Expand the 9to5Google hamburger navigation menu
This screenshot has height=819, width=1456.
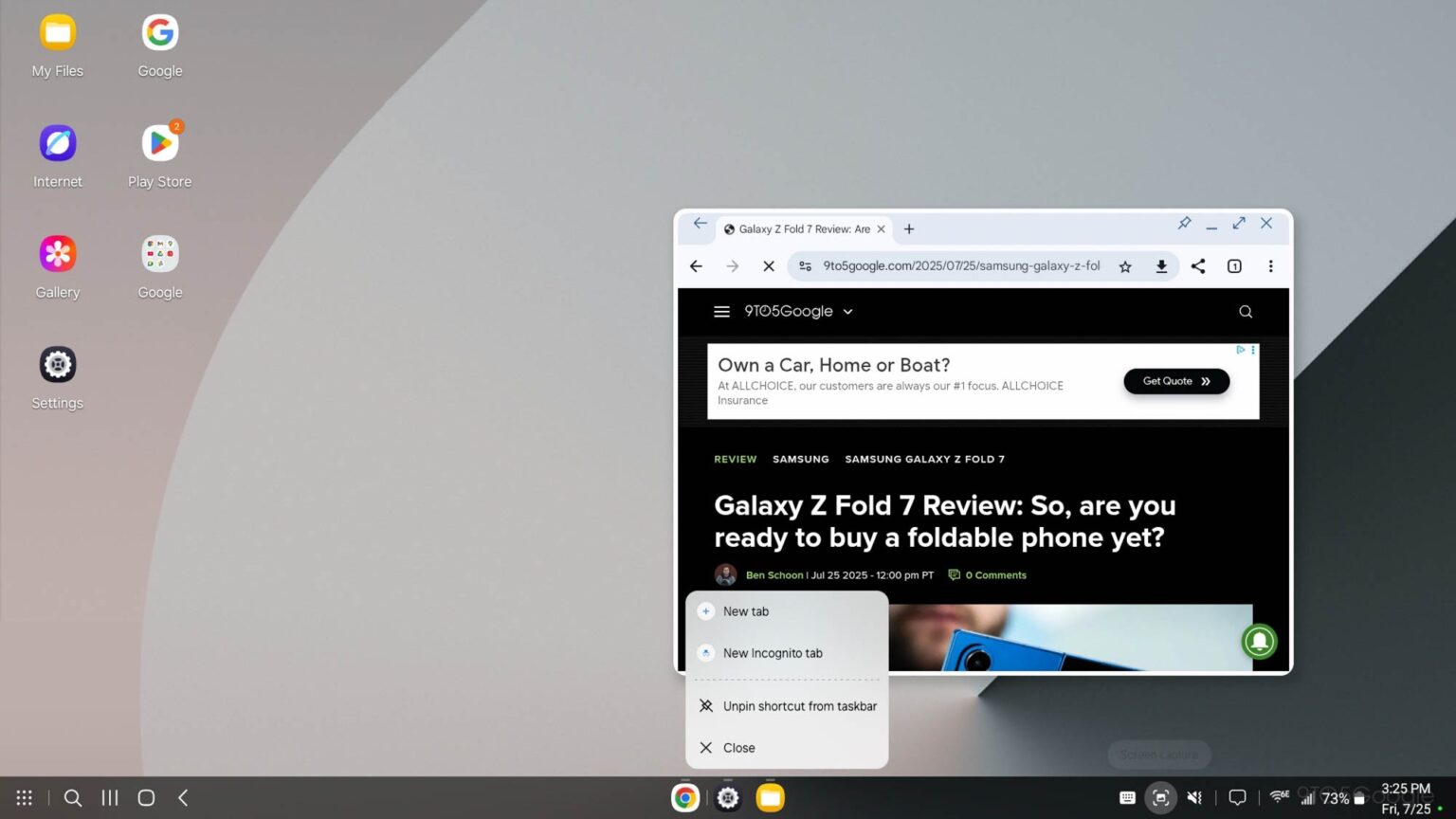tap(721, 311)
